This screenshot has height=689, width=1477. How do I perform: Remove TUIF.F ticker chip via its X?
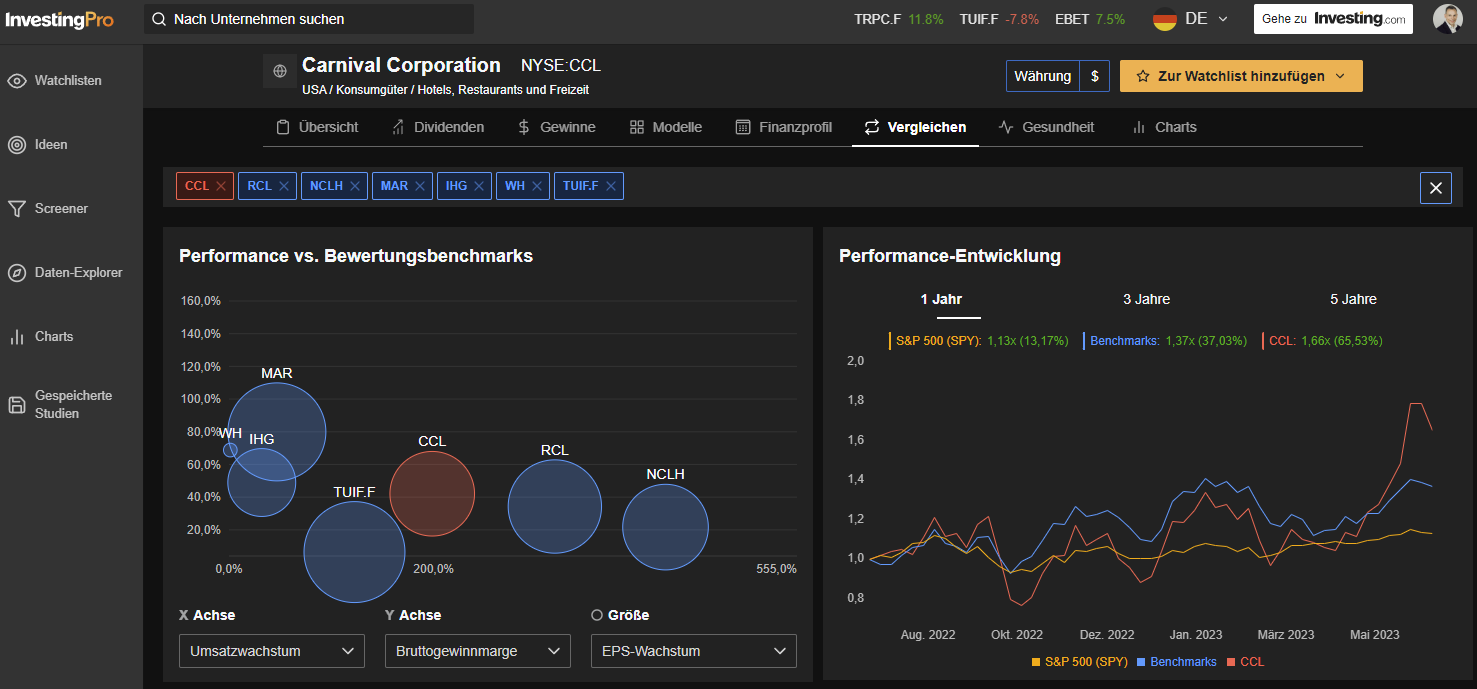pos(610,186)
